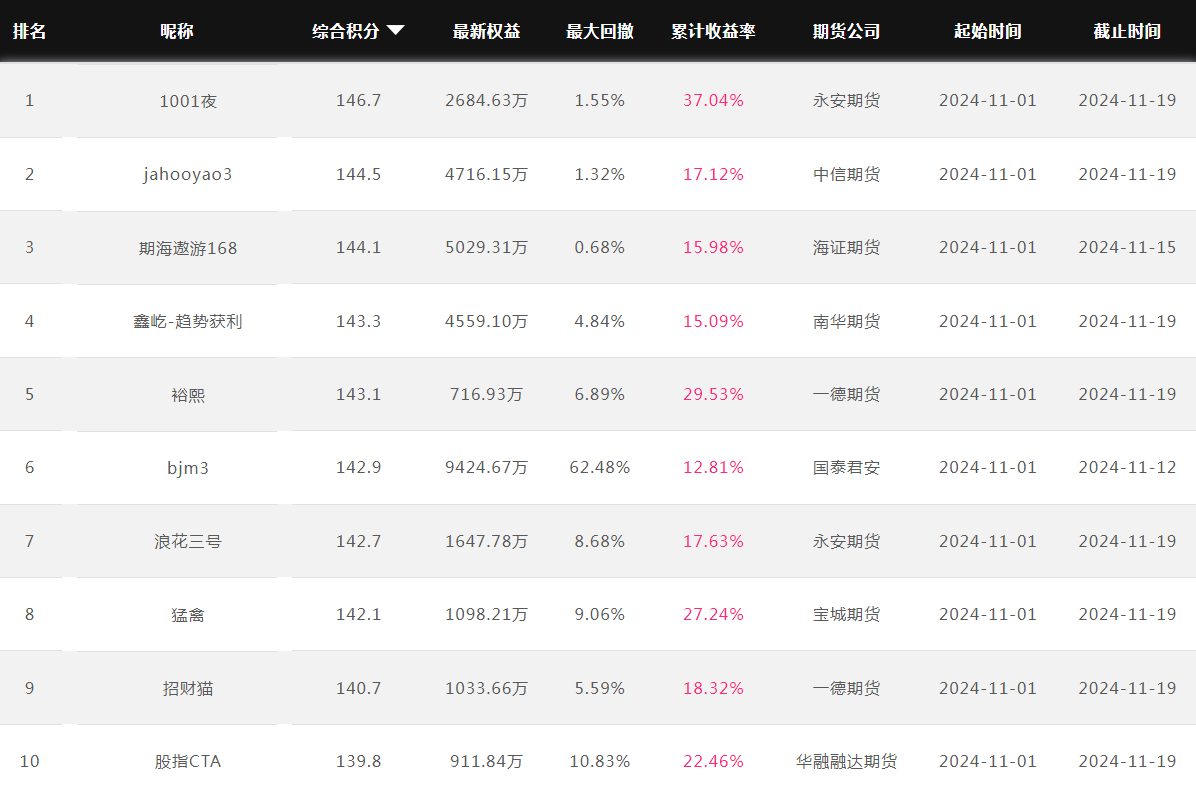This screenshot has height=793, width=1196.
Task: Click the 综合积分 column header text
Action: pos(346,31)
